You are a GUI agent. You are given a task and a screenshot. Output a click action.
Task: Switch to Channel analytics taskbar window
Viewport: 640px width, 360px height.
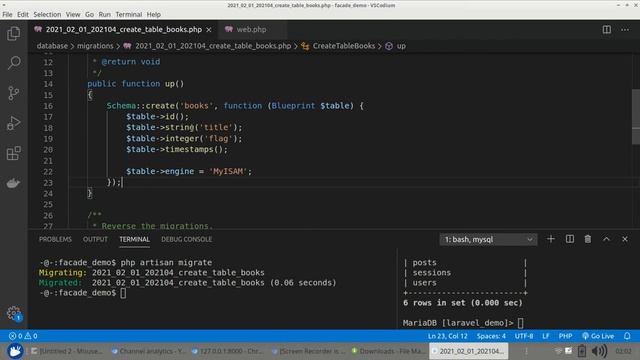(148, 351)
